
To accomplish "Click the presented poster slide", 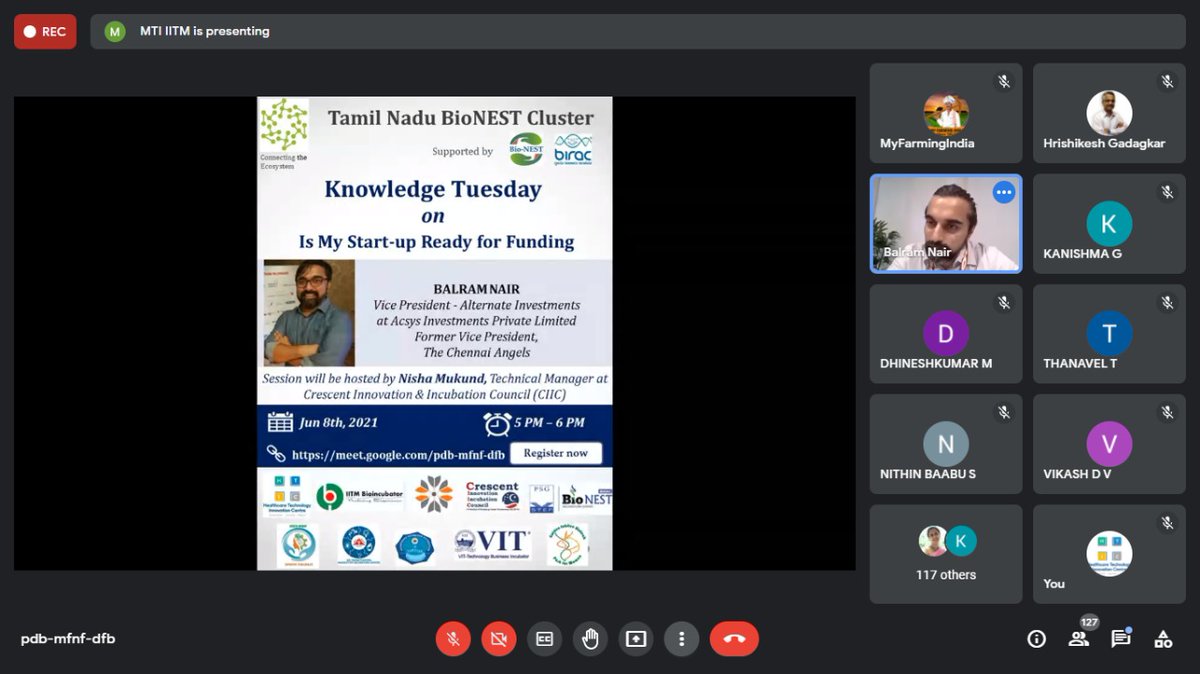I will click(434, 333).
